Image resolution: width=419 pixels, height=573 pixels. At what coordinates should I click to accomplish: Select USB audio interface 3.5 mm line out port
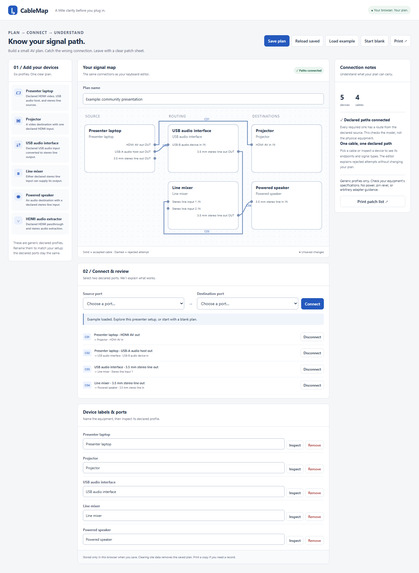238,151
